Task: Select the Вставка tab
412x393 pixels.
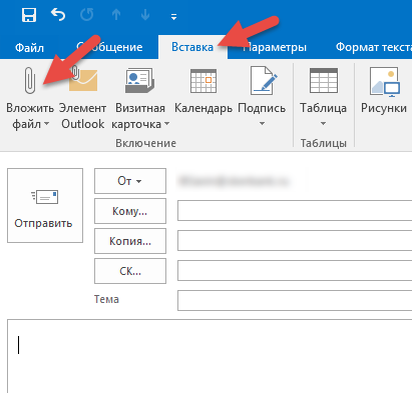Action: tap(192, 47)
